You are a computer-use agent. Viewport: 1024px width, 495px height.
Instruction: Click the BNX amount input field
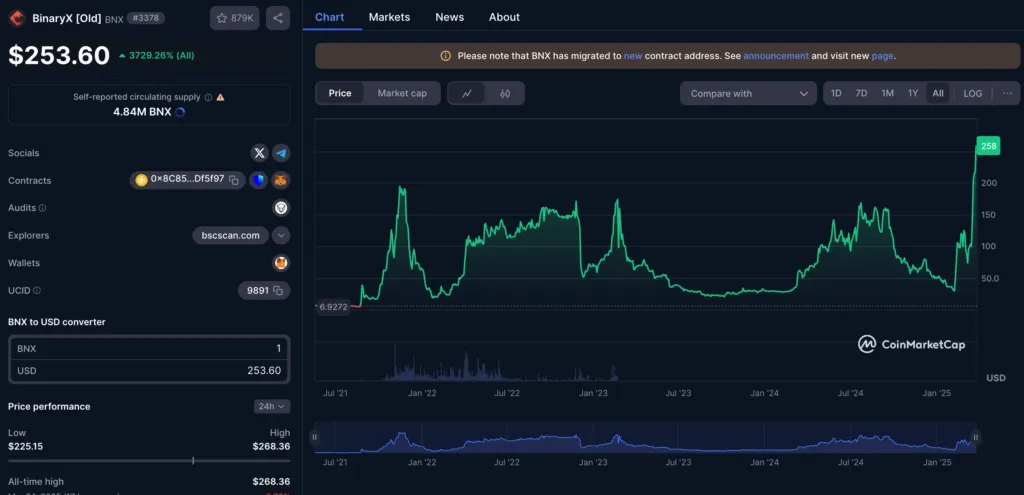point(149,349)
